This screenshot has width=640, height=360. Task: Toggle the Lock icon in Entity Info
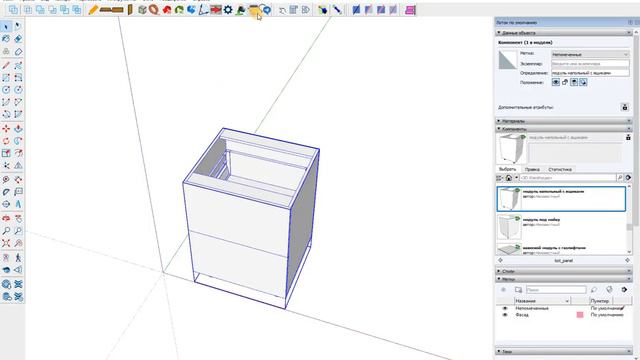coord(565,82)
